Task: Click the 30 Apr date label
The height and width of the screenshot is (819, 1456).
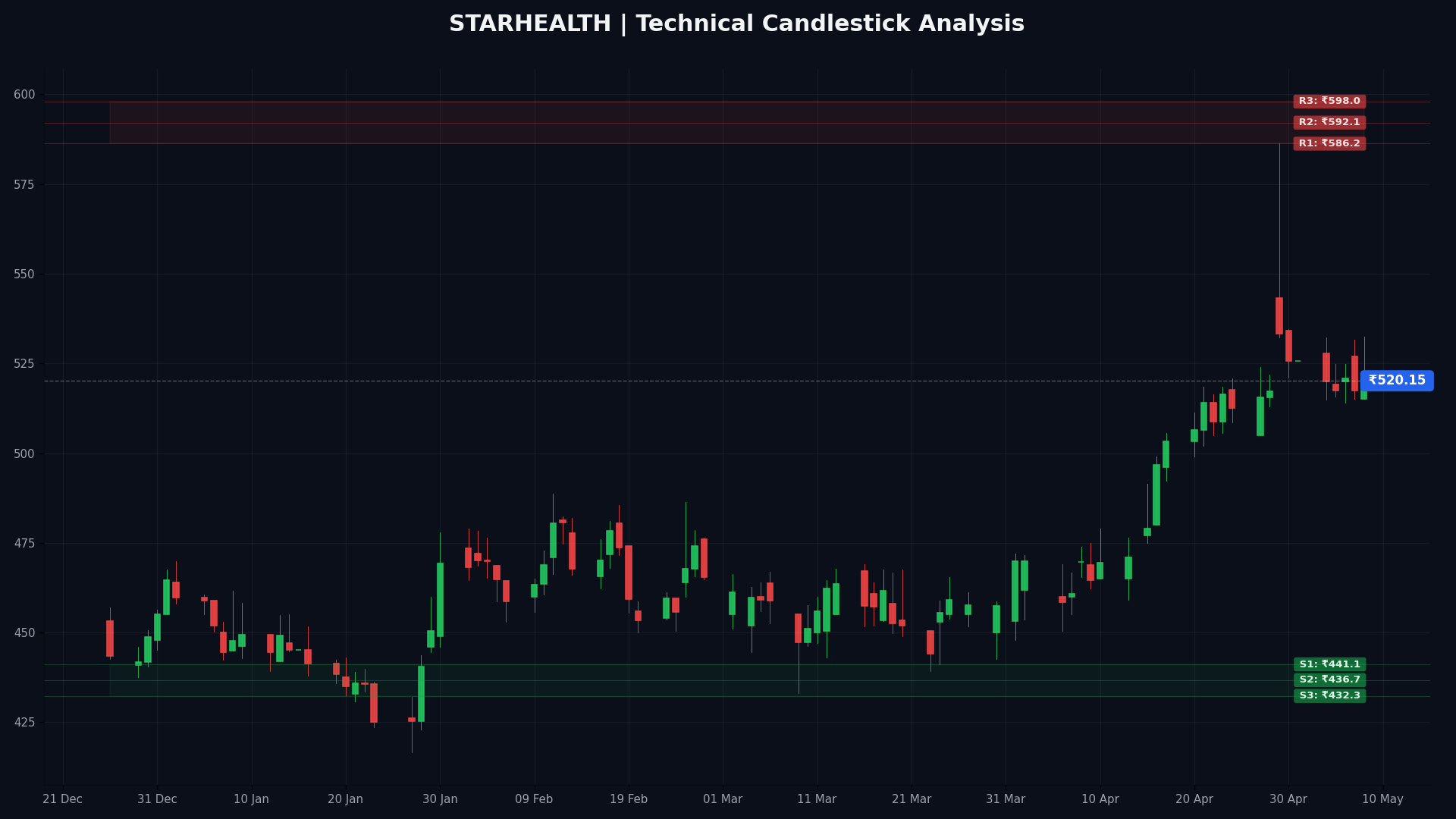Action: (1288, 799)
